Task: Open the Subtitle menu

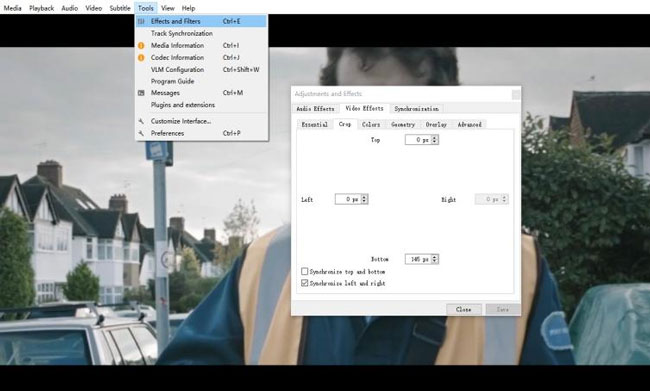Action: coord(120,8)
